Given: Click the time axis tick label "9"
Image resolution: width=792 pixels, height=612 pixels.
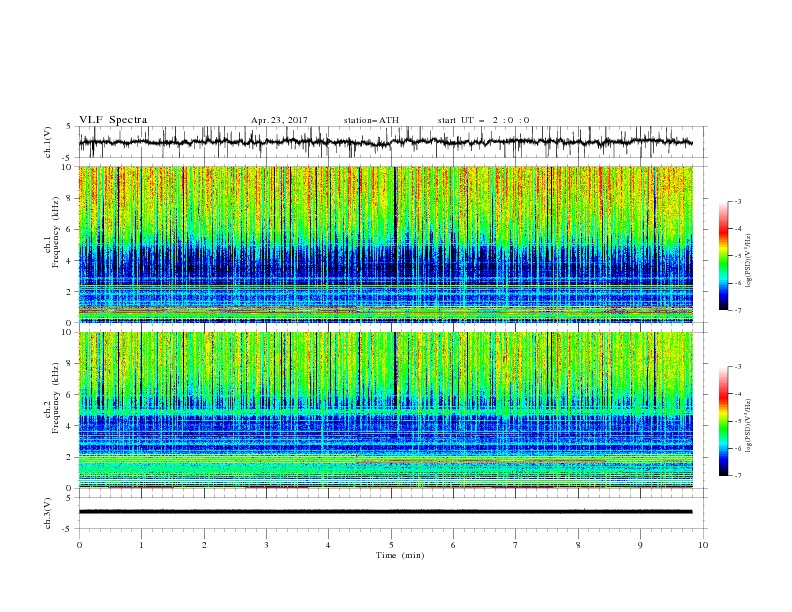Looking at the screenshot, I should pos(640,545).
